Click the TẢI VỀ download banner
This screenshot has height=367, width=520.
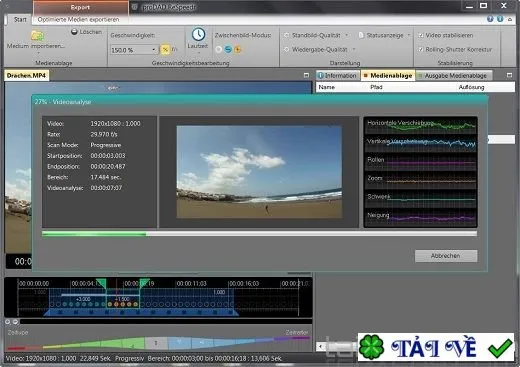click(436, 347)
